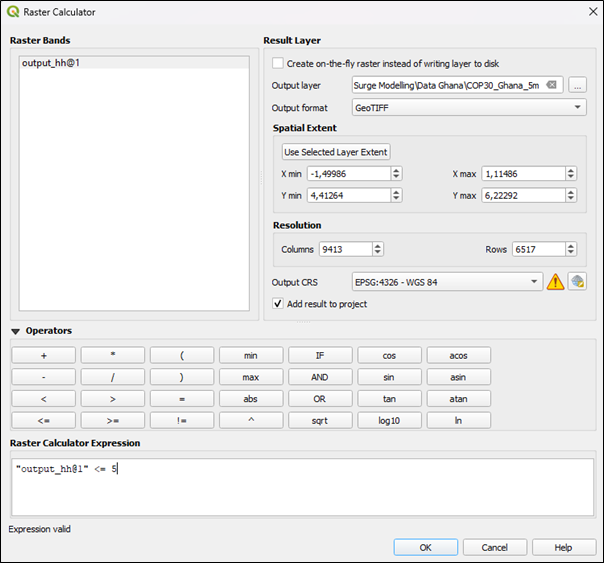Image resolution: width=604 pixels, height=563 pixels.
Task: Insert the divide operator
Action: coord(112,377)
